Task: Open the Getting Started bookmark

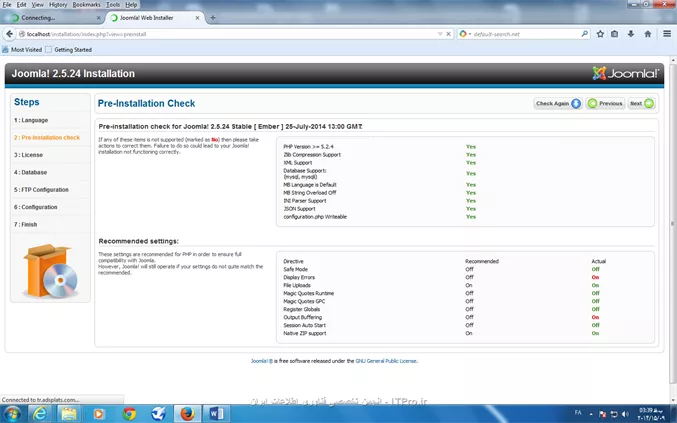Action: [x=69, y=50]
